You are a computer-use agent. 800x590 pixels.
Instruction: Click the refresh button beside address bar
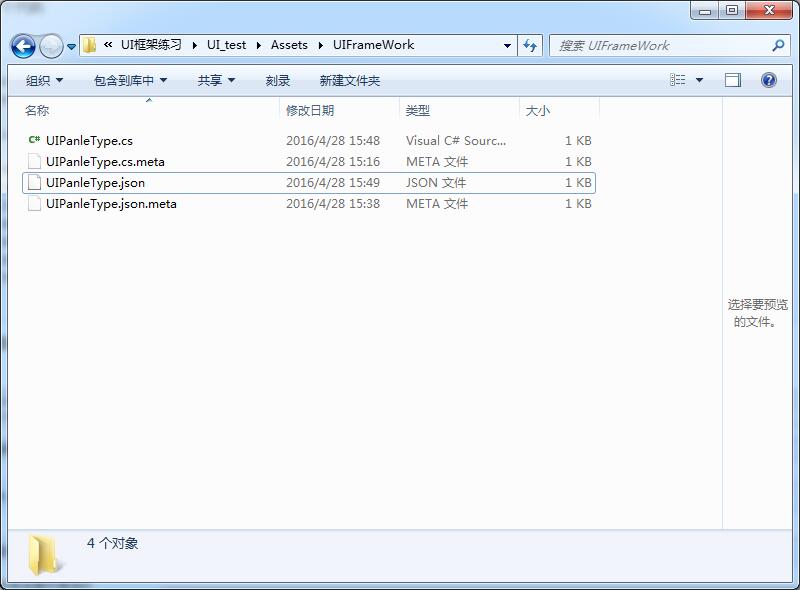[x=530, y=46]
